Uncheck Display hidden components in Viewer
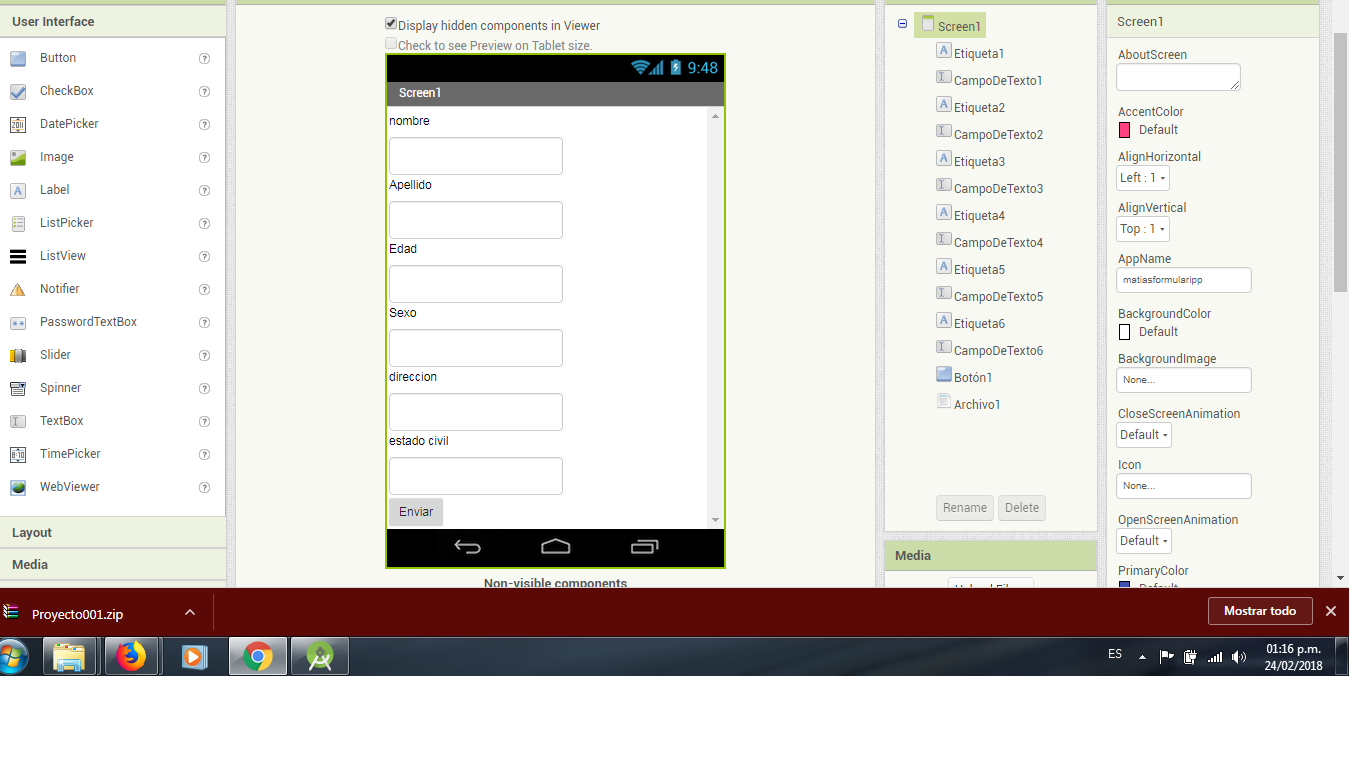 click(391, 24)
